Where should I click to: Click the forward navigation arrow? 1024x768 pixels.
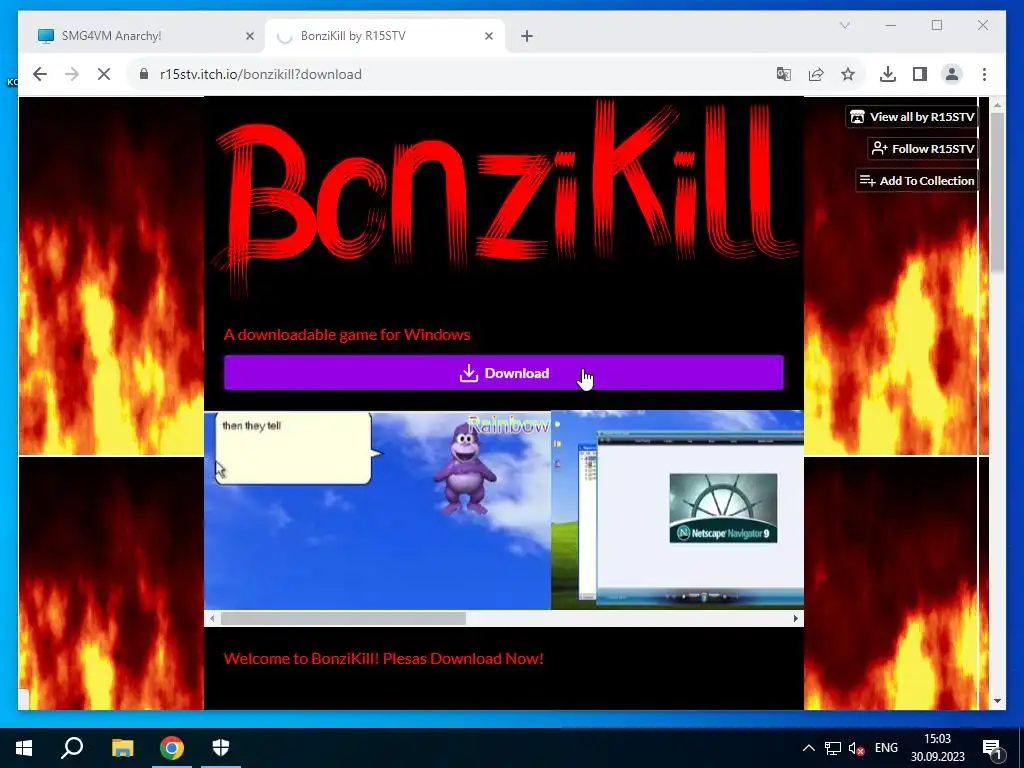[x=72, y=74]
